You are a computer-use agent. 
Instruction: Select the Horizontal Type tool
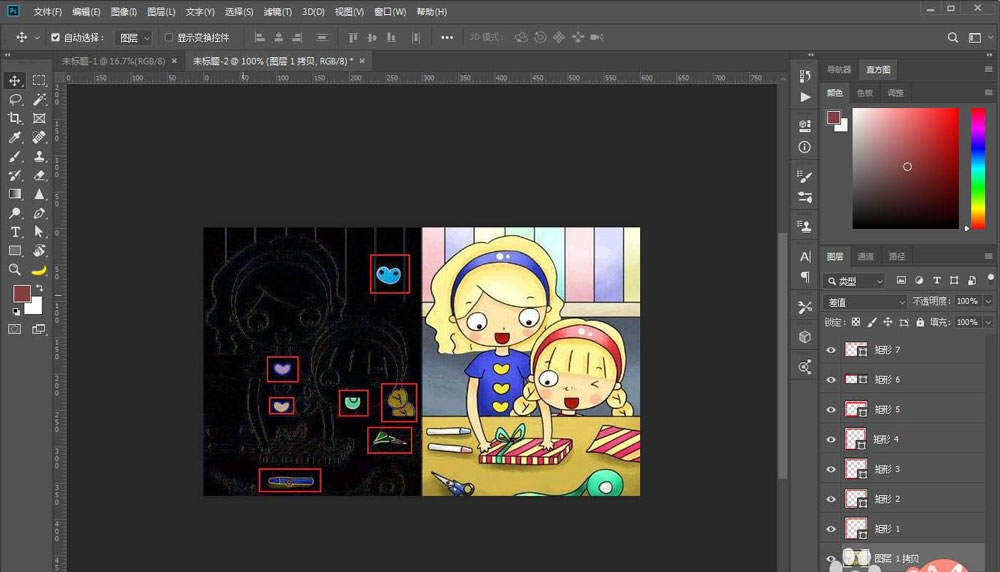(15, 232)
